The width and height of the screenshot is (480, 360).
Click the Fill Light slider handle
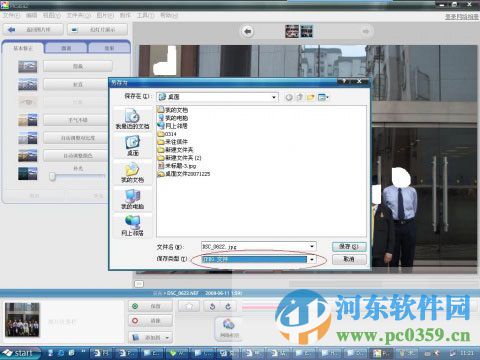52,176
